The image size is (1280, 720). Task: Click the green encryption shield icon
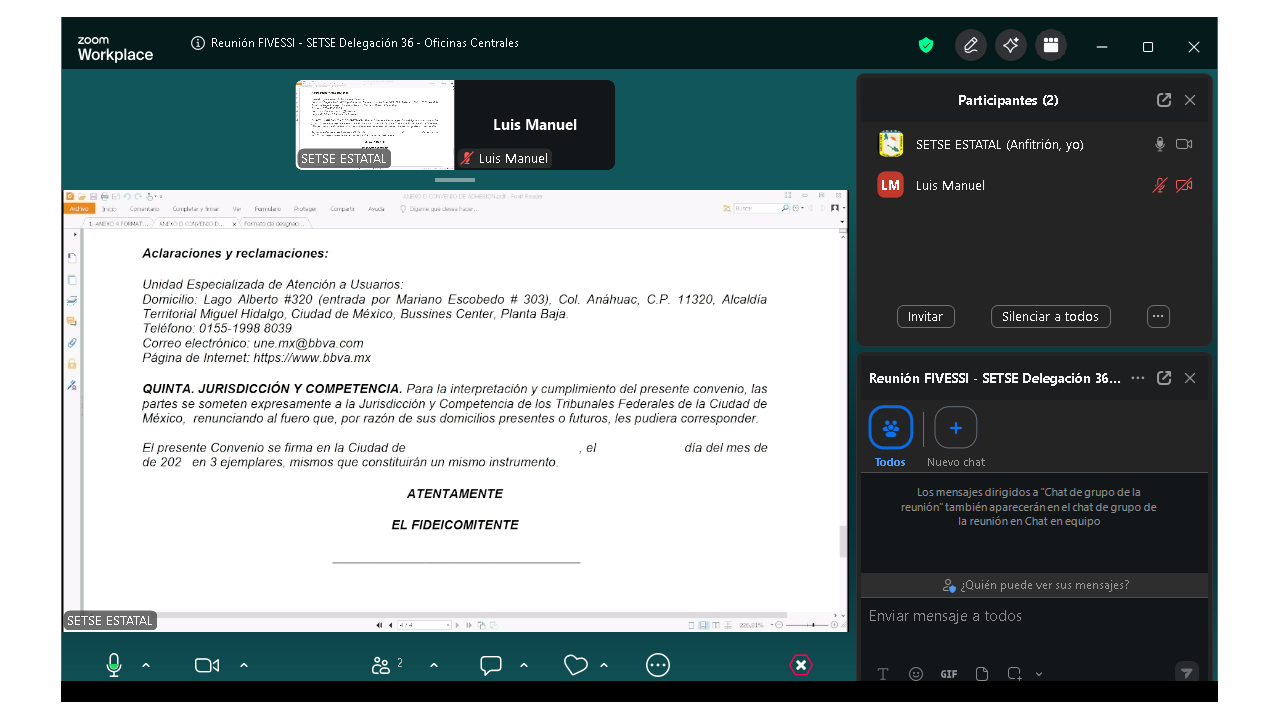[x=926, y=45]
